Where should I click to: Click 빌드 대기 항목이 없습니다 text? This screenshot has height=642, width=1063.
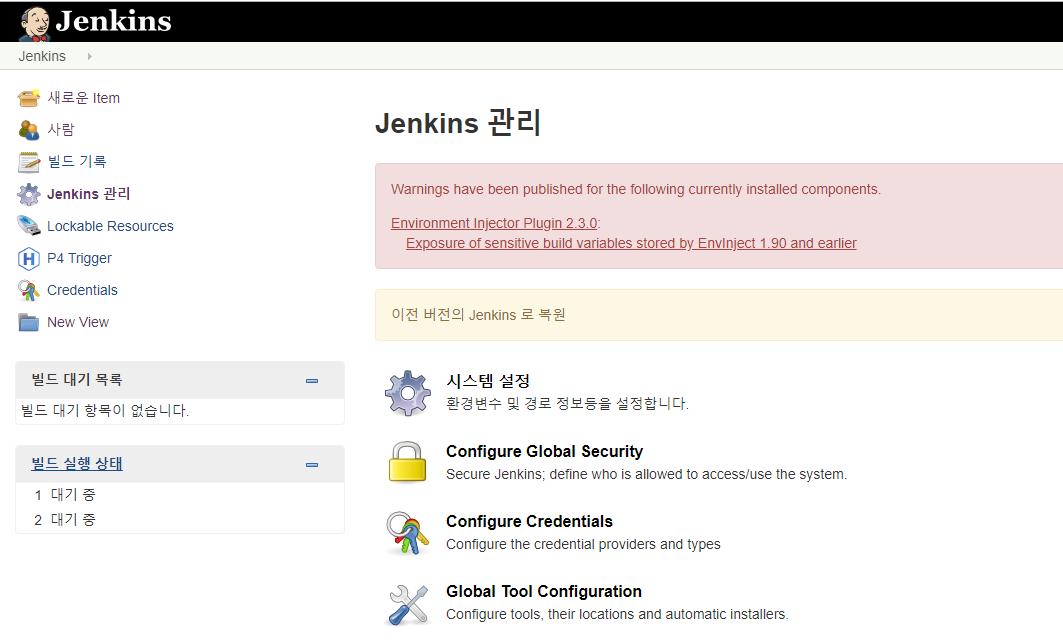pos(105,410)
